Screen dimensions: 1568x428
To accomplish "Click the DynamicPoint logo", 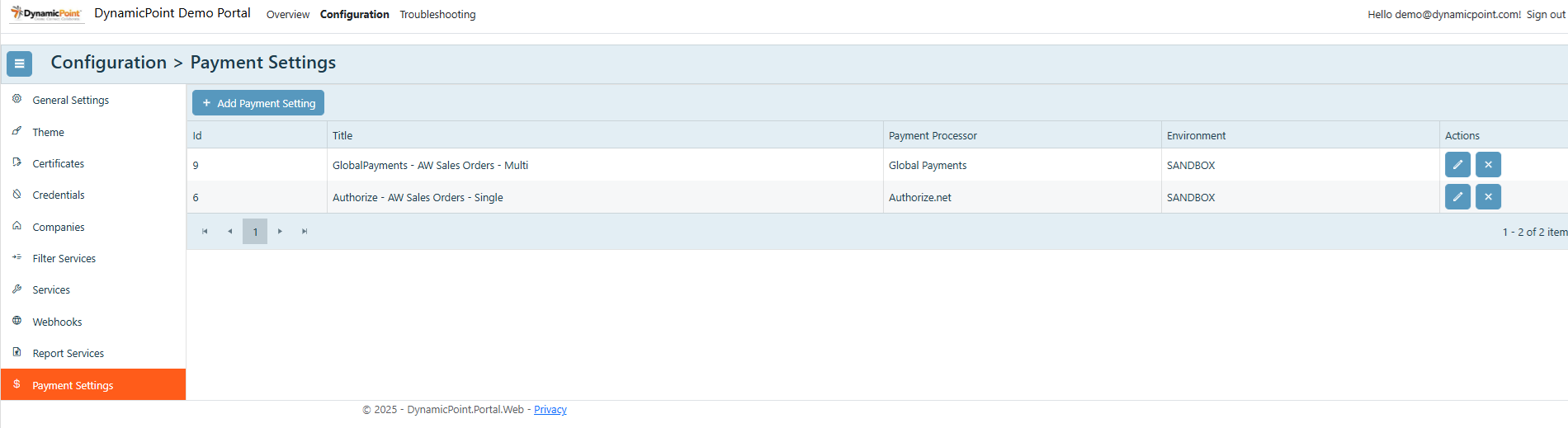I will tap(46, 14).
